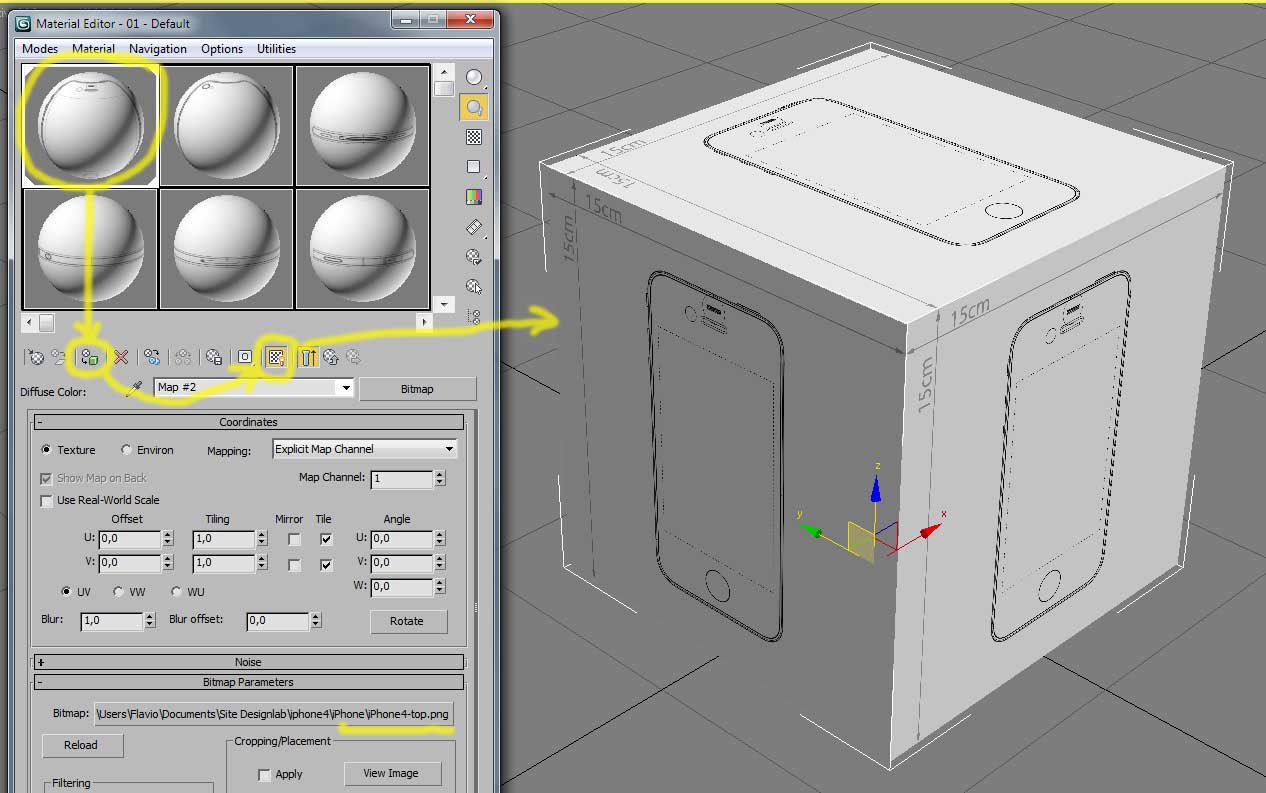The height and width of the screenshot is (793, 1266).
Task: Collapse the Coordinates rollout
Action: tap(249, 422)
